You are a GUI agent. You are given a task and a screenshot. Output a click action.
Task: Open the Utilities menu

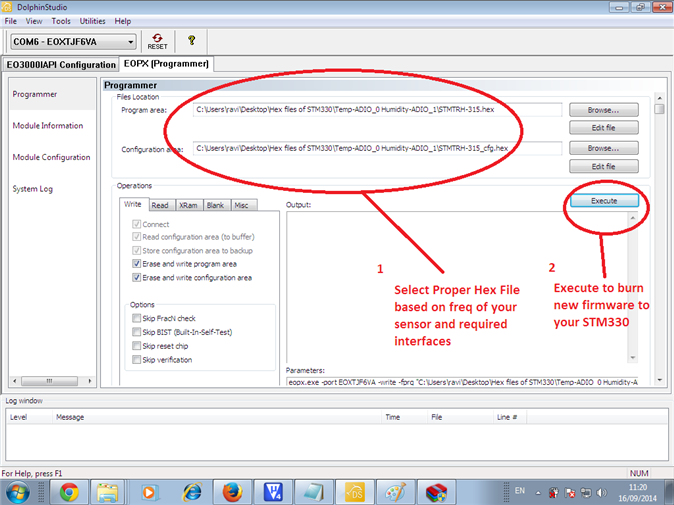92,21
